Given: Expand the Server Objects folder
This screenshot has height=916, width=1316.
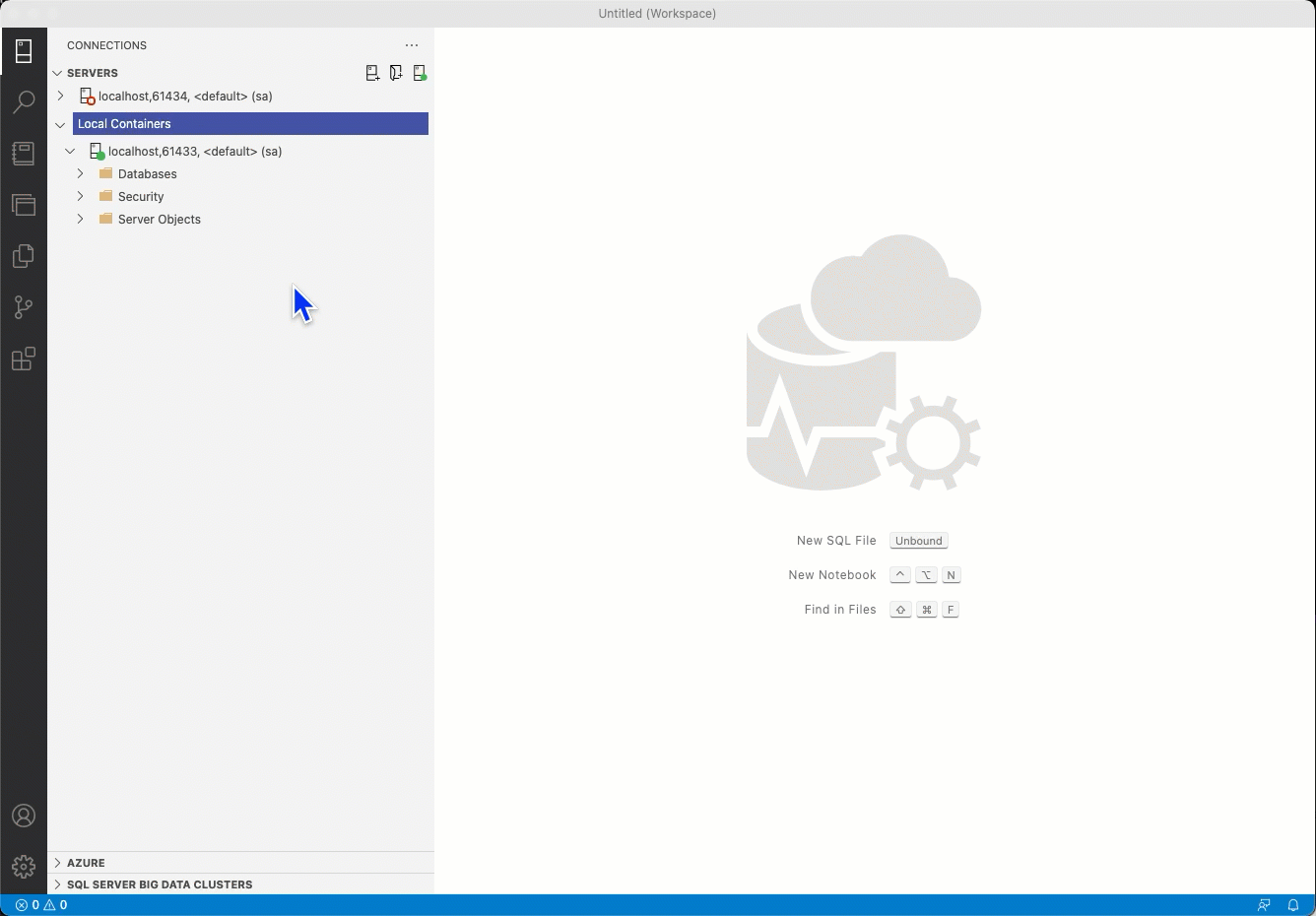Looking at the screenshot, I should click(x=80, y=219).
